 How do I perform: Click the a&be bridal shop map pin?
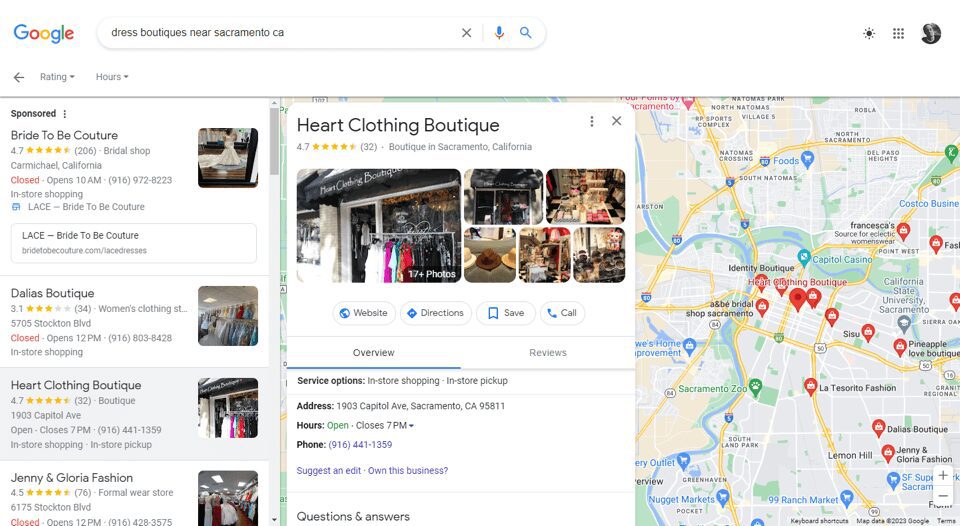pyautogui.click(x=762, y=306)
